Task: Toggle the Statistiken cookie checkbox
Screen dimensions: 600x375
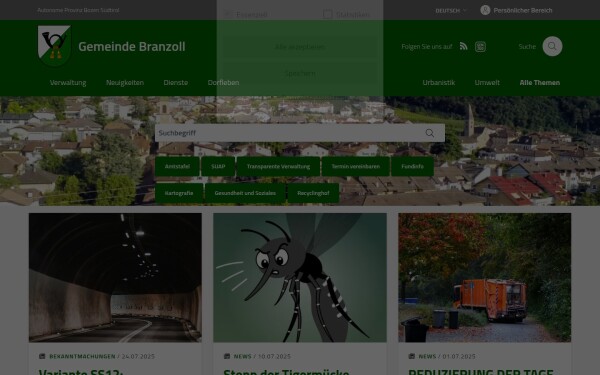Action: point(328,14)
